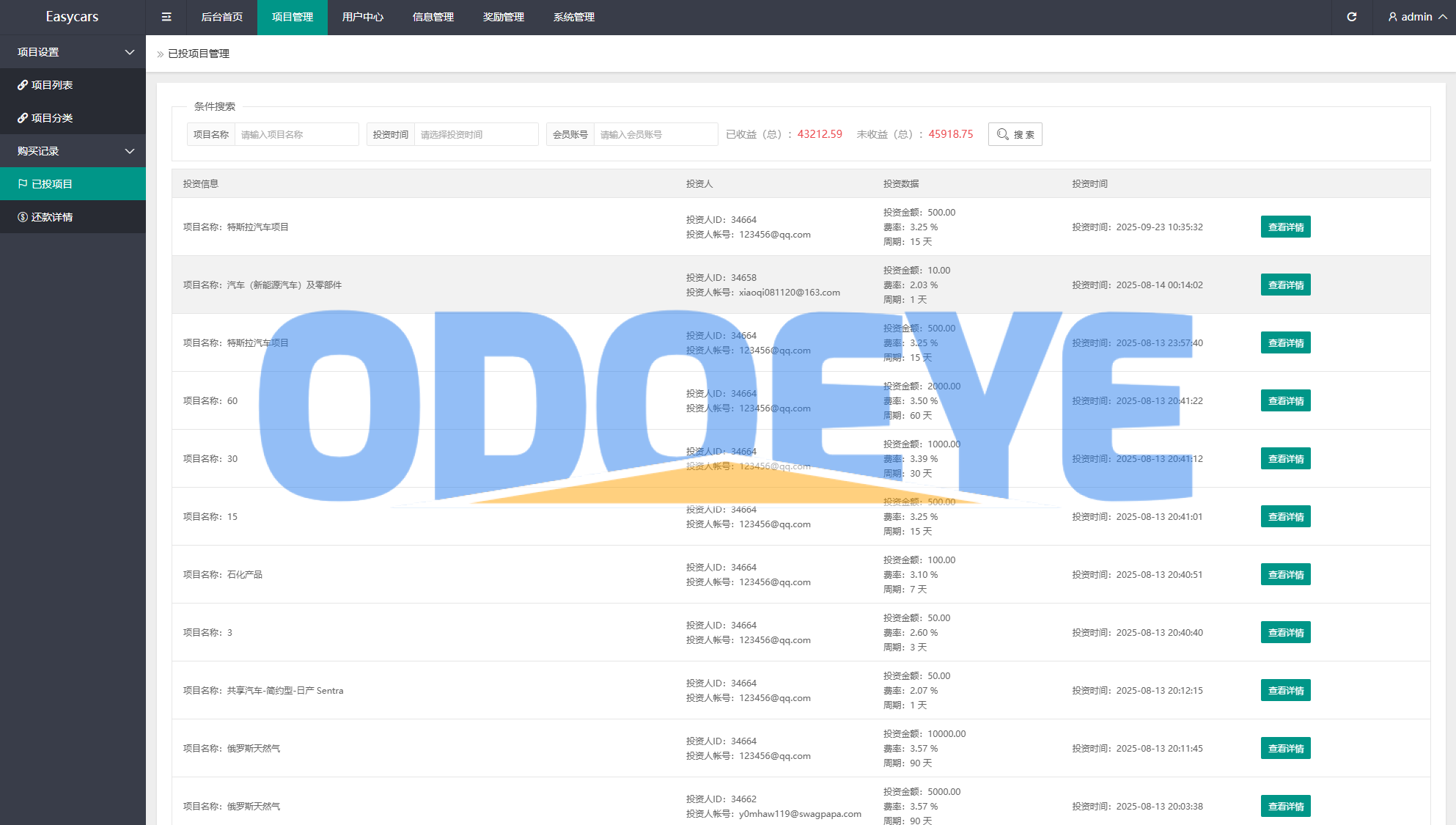The image size is (1456, 825).
Task: Click the magnifier icon on search button
Action: pyautogui.click(x=1002, y=134)
